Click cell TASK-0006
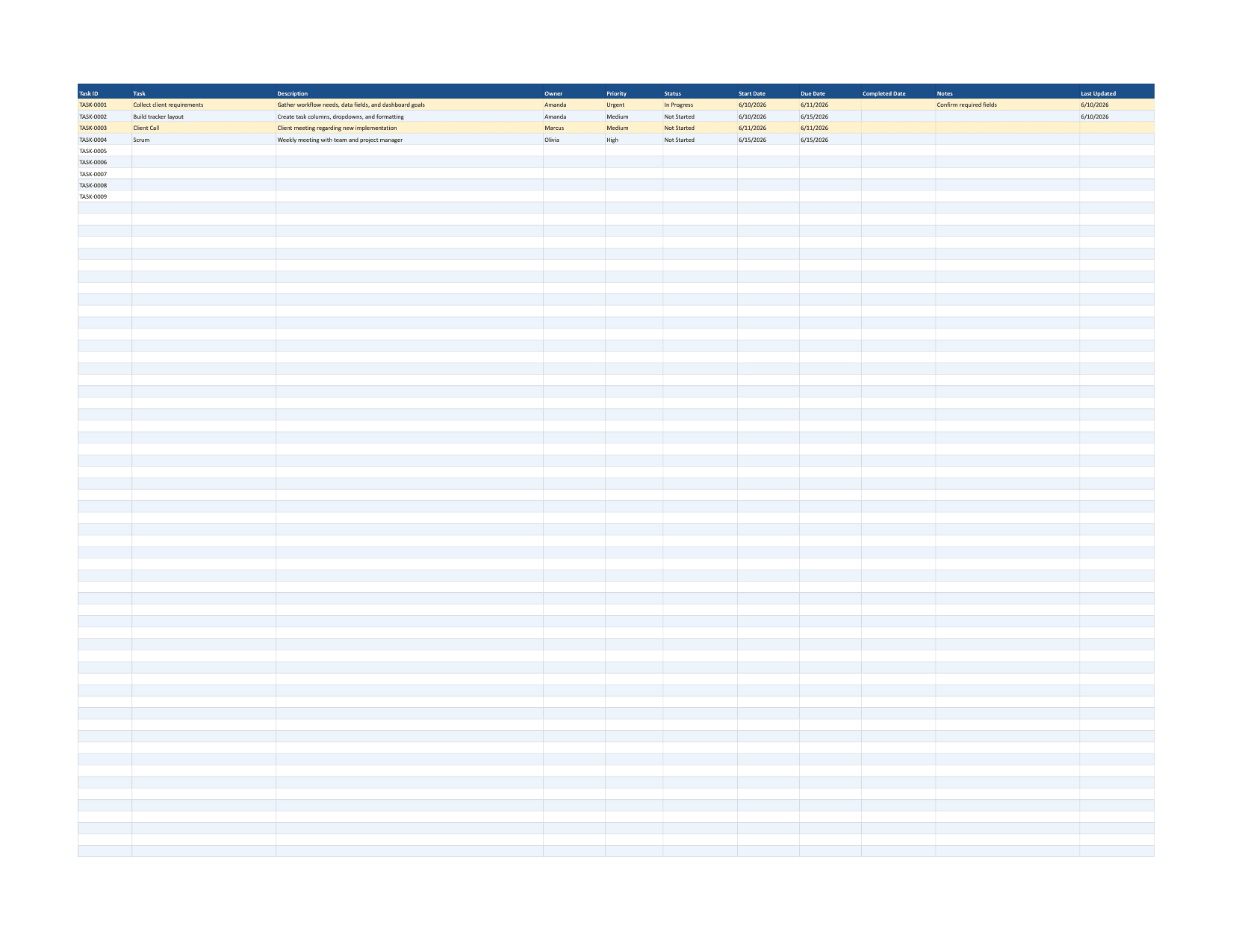Image resolution: width=1233 pixels, height=952 pixels. 105,162
